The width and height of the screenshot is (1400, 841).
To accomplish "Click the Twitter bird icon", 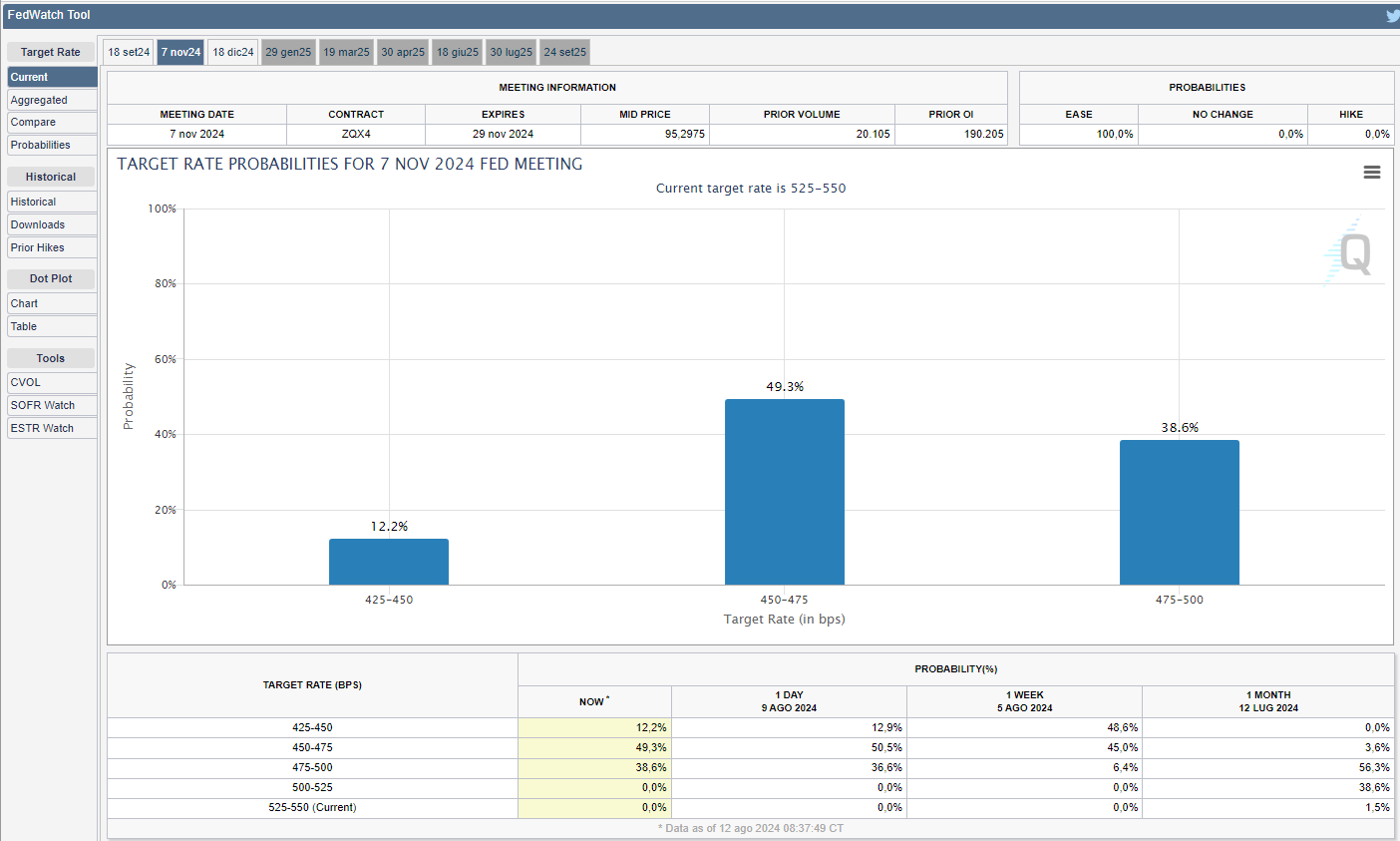I will point(1392,15).
